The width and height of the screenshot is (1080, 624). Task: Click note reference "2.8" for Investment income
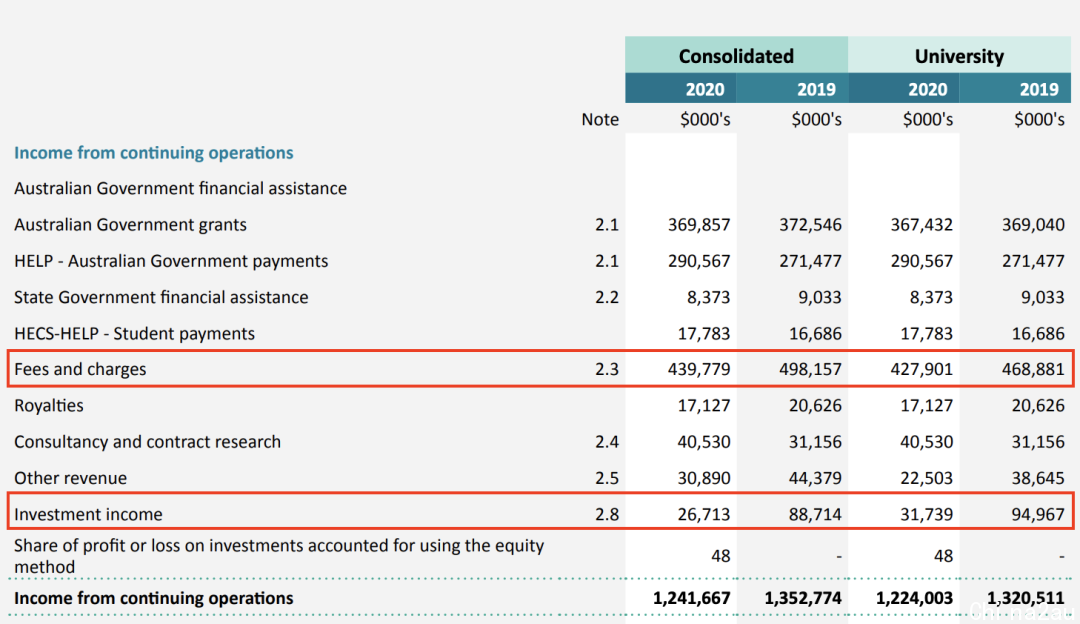(607, 514)
